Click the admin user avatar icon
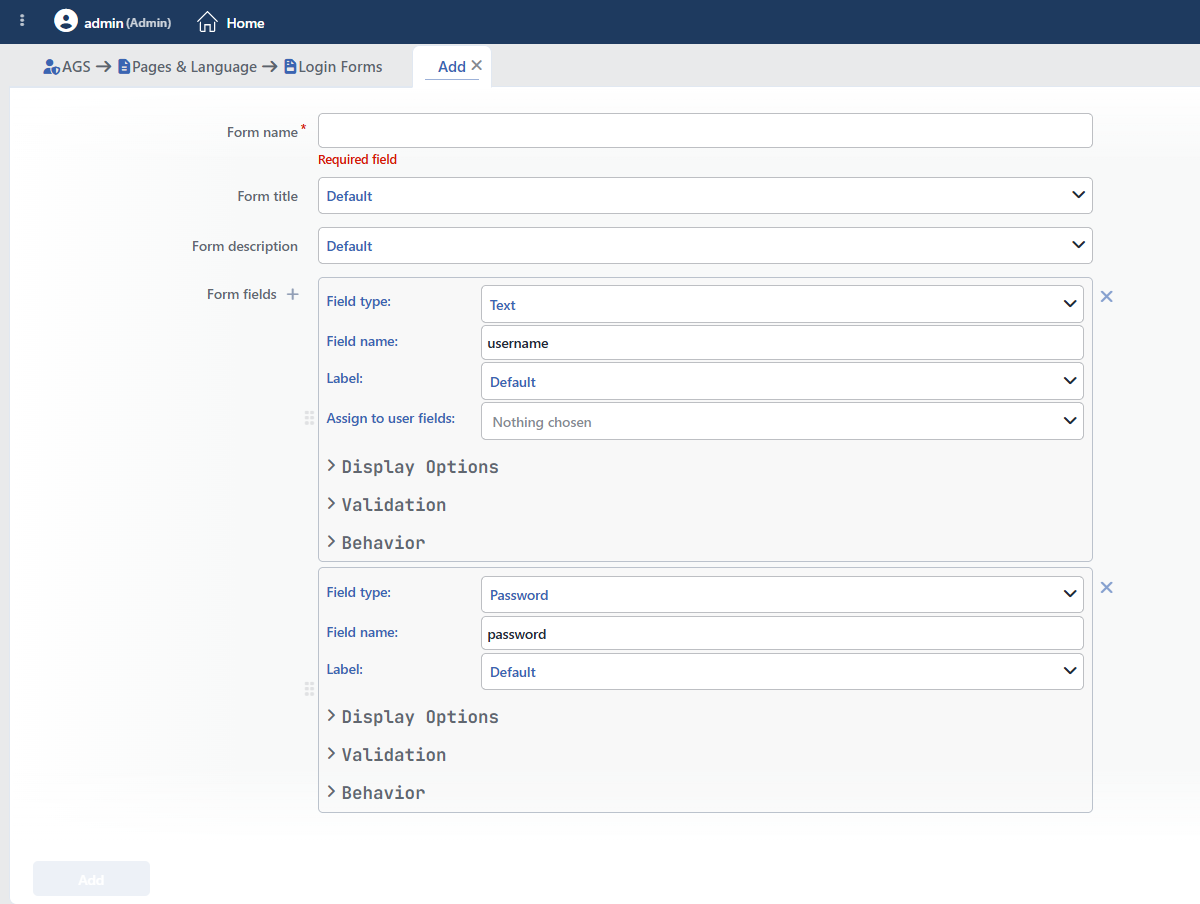The height and width of the screenshot is (904, 1200). pyautogui.click(x=66, y=21)
